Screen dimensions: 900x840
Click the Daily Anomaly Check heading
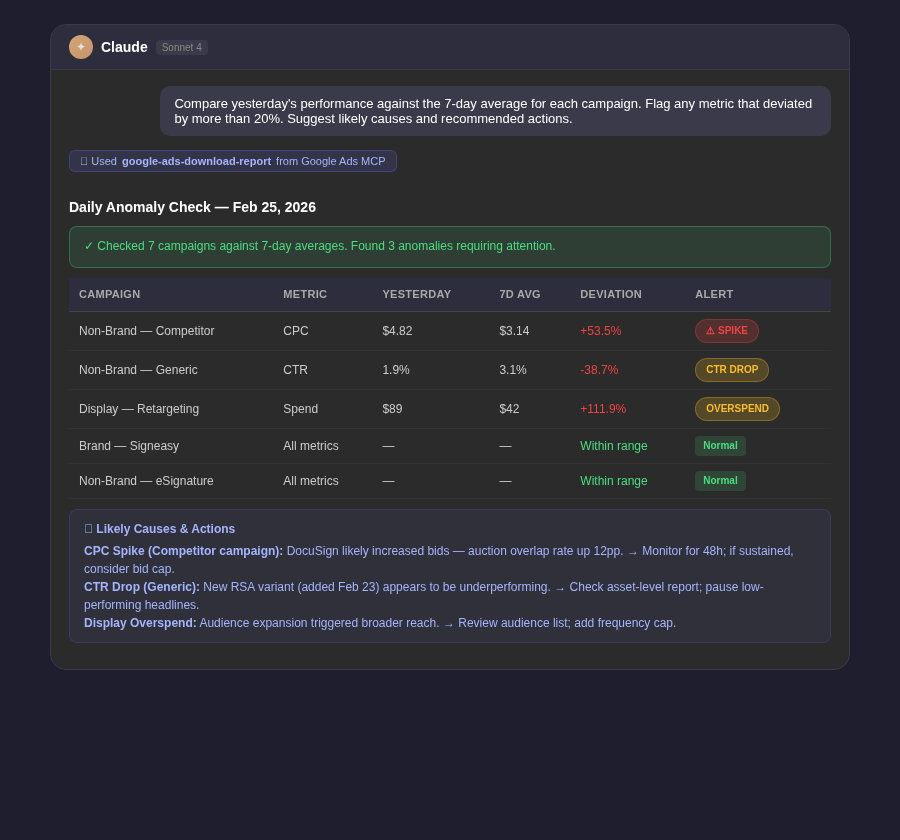tap(191, 207)
